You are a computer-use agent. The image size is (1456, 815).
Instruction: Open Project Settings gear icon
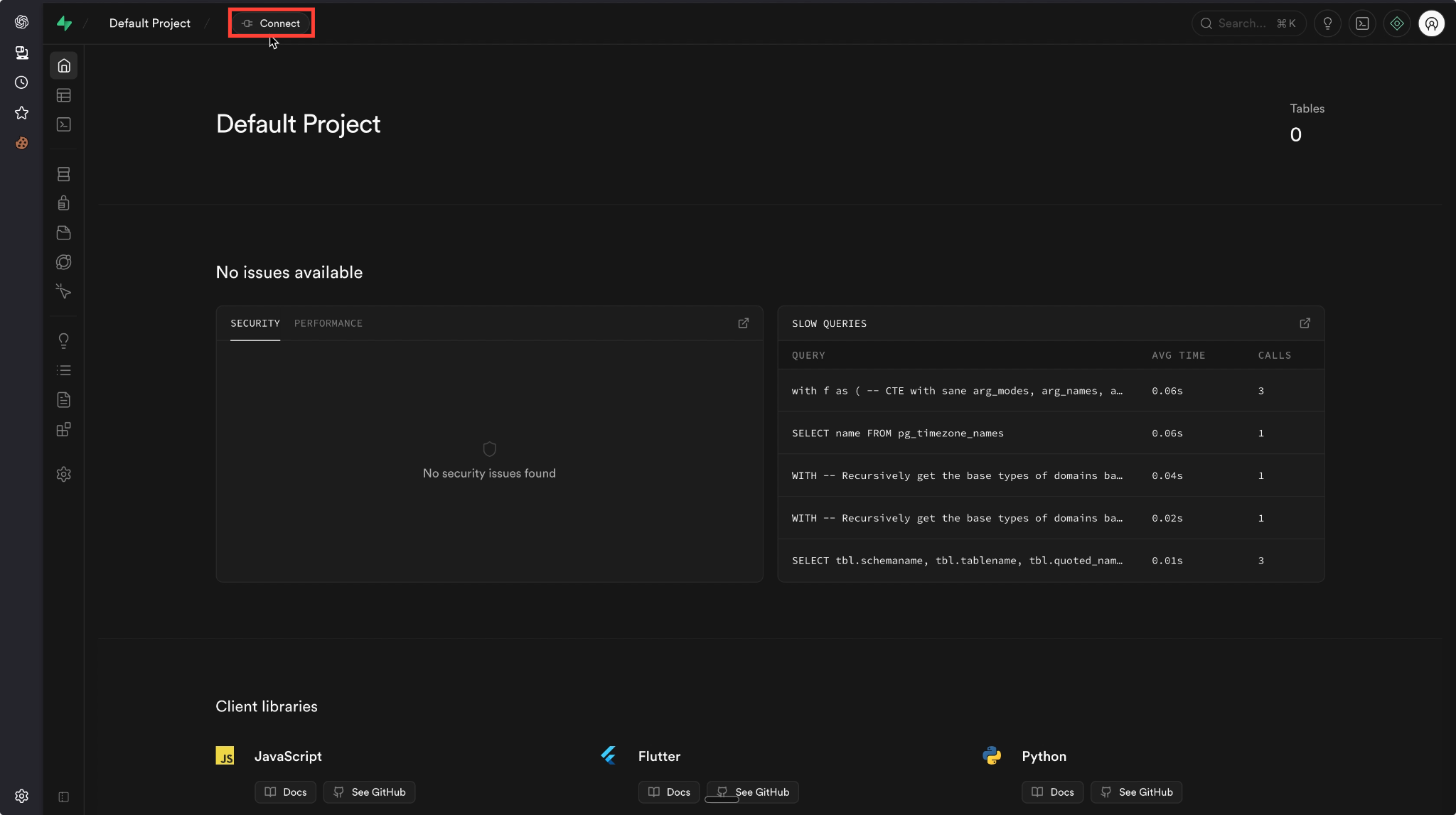(x=64, y=474)
